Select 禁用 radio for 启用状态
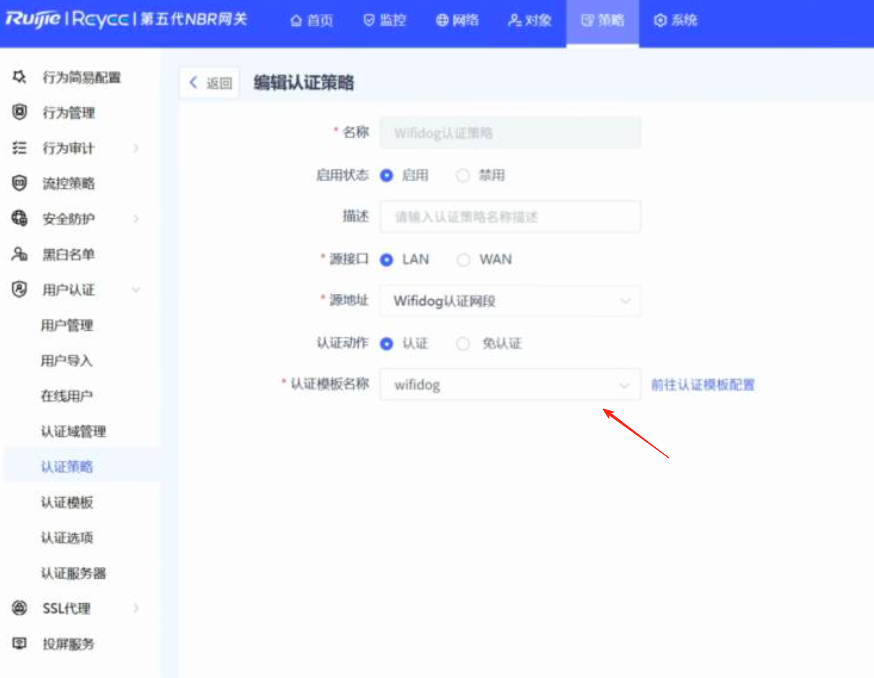The image size is (874, 678). click(x=463, y=175)
